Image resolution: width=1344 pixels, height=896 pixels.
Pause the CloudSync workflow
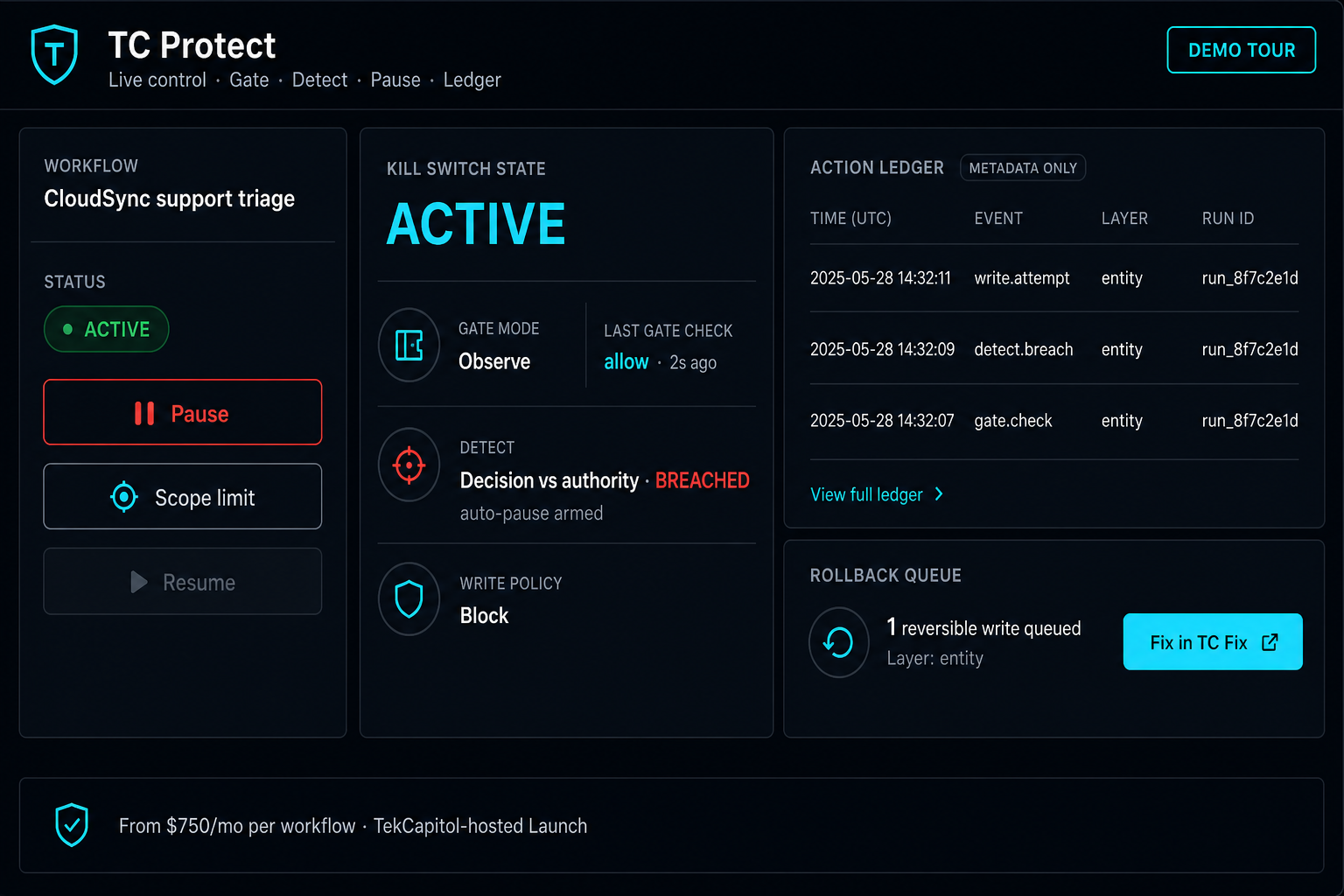point(183,412)
